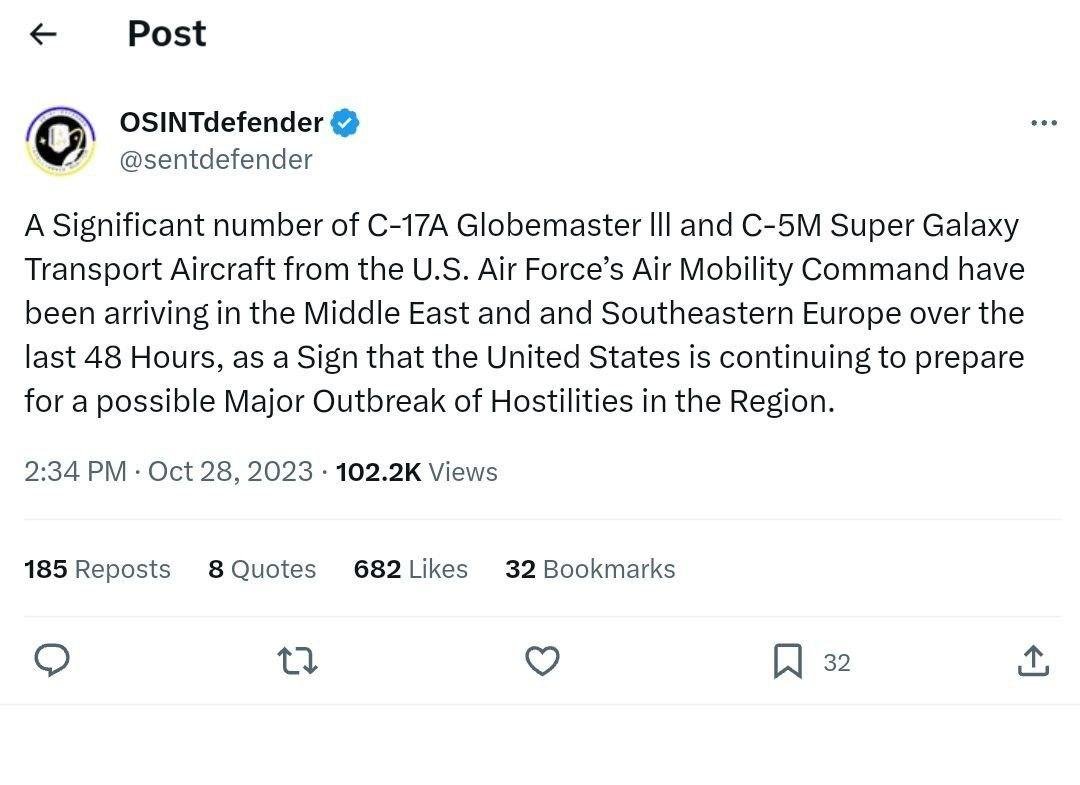Tap the repost arrows icon
This screenshot has width=1080, height=785.
[297, 661]
